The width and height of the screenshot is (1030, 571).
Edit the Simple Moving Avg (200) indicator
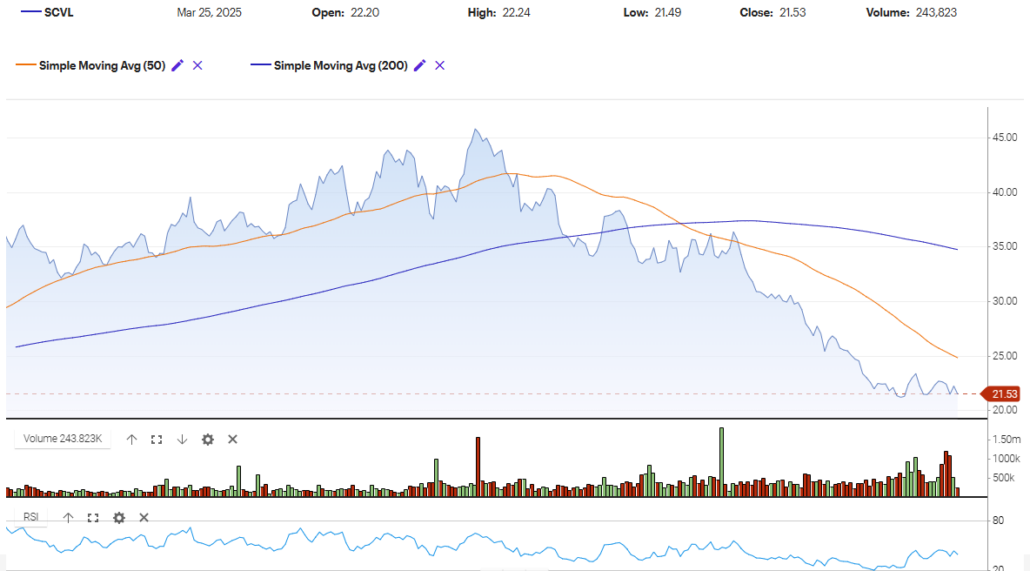pyautogui.click(x=420, y=65)
